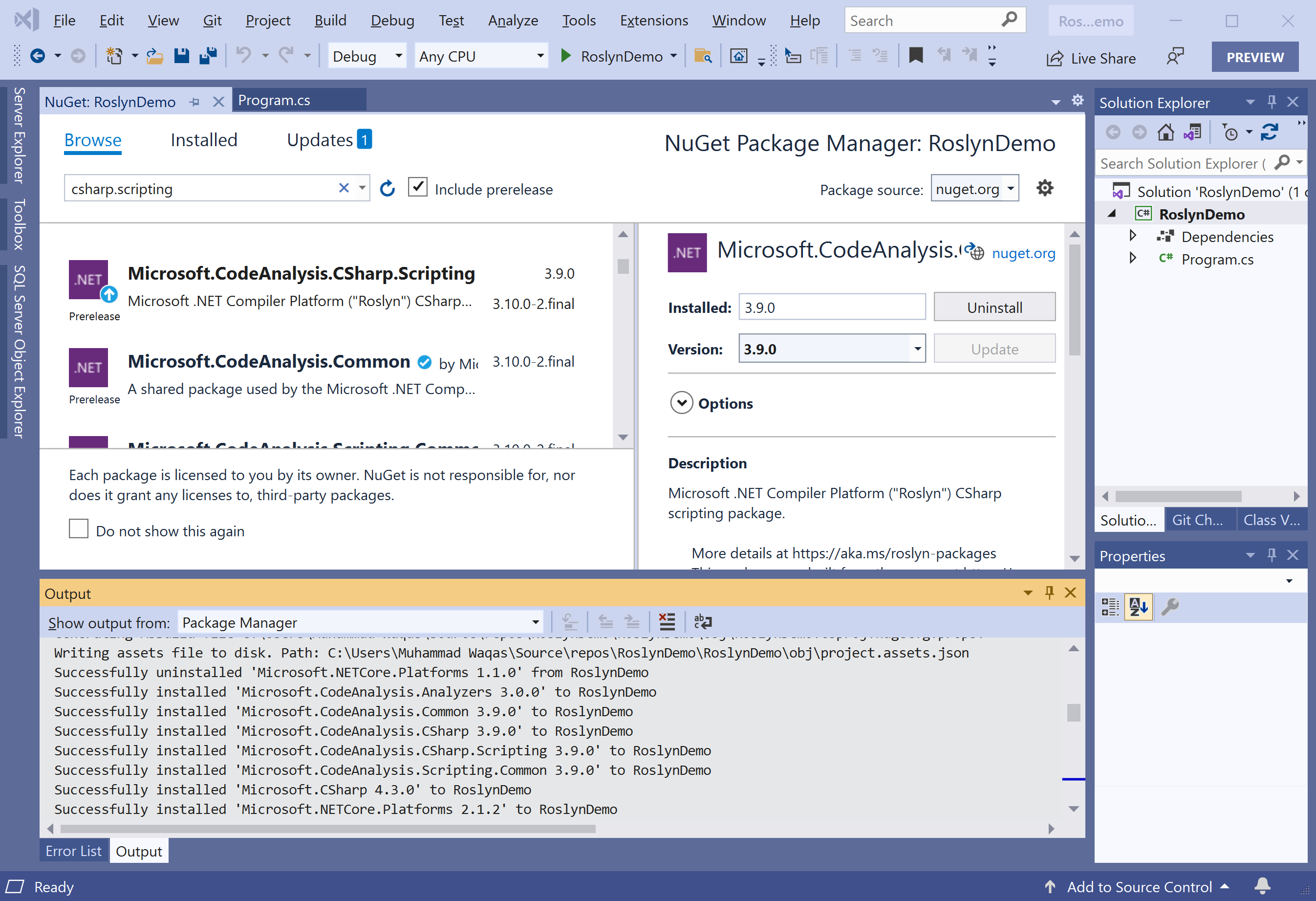Open the nuget.org link
The width and height of the screenshot is (1316, 901).
(x=1023, y=253)
